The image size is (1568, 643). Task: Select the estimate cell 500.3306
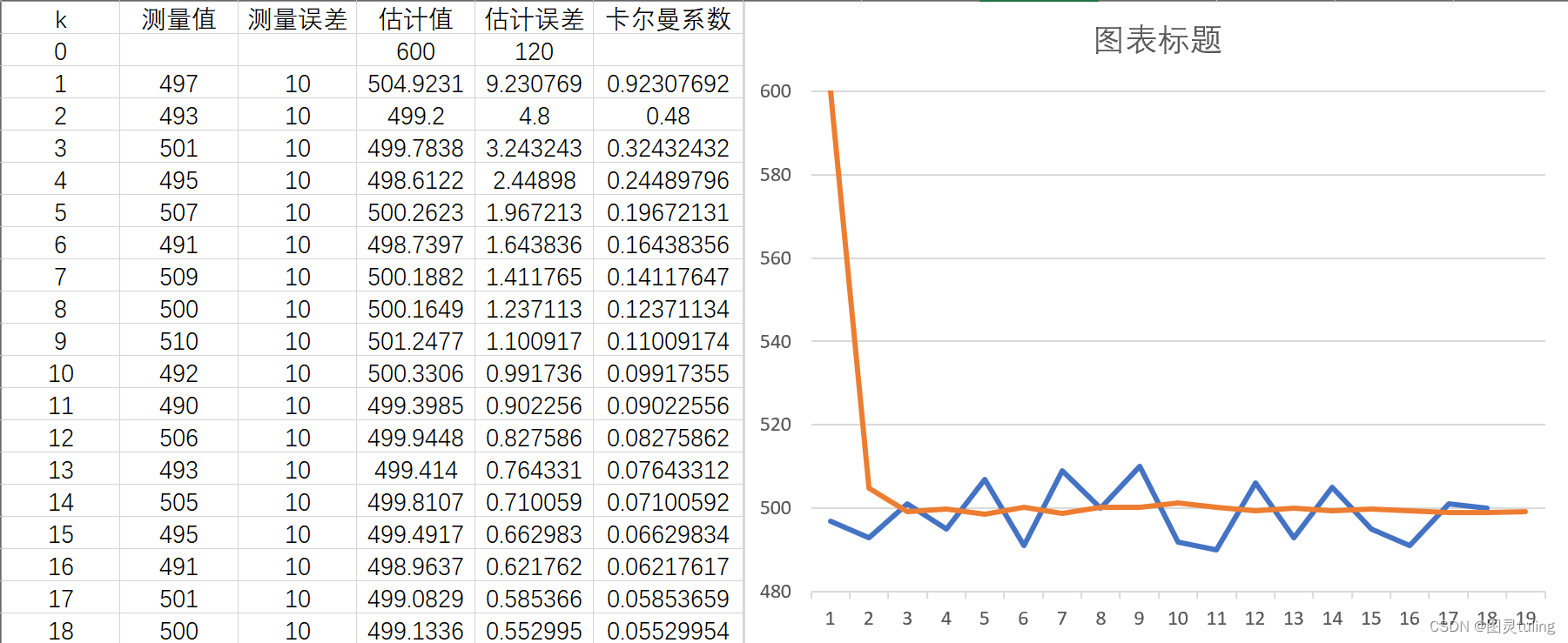pyautogui.click(x=415, y=373)
